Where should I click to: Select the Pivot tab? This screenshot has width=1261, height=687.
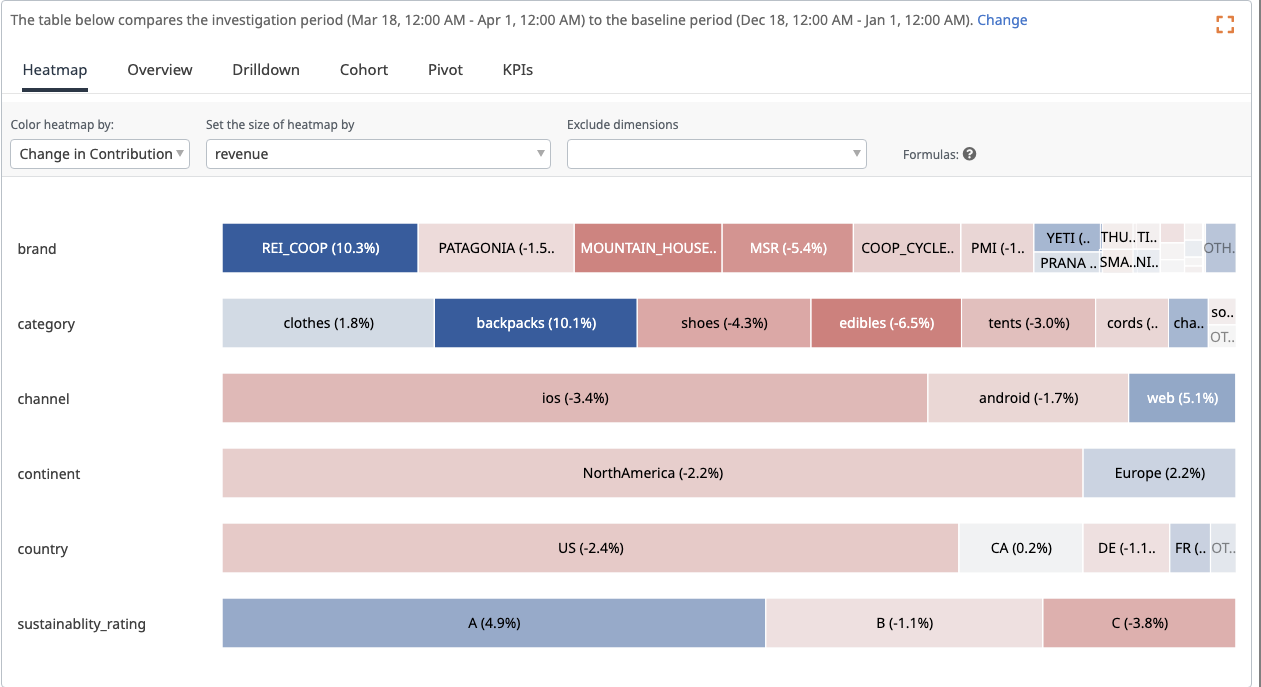tap(445, 70)
